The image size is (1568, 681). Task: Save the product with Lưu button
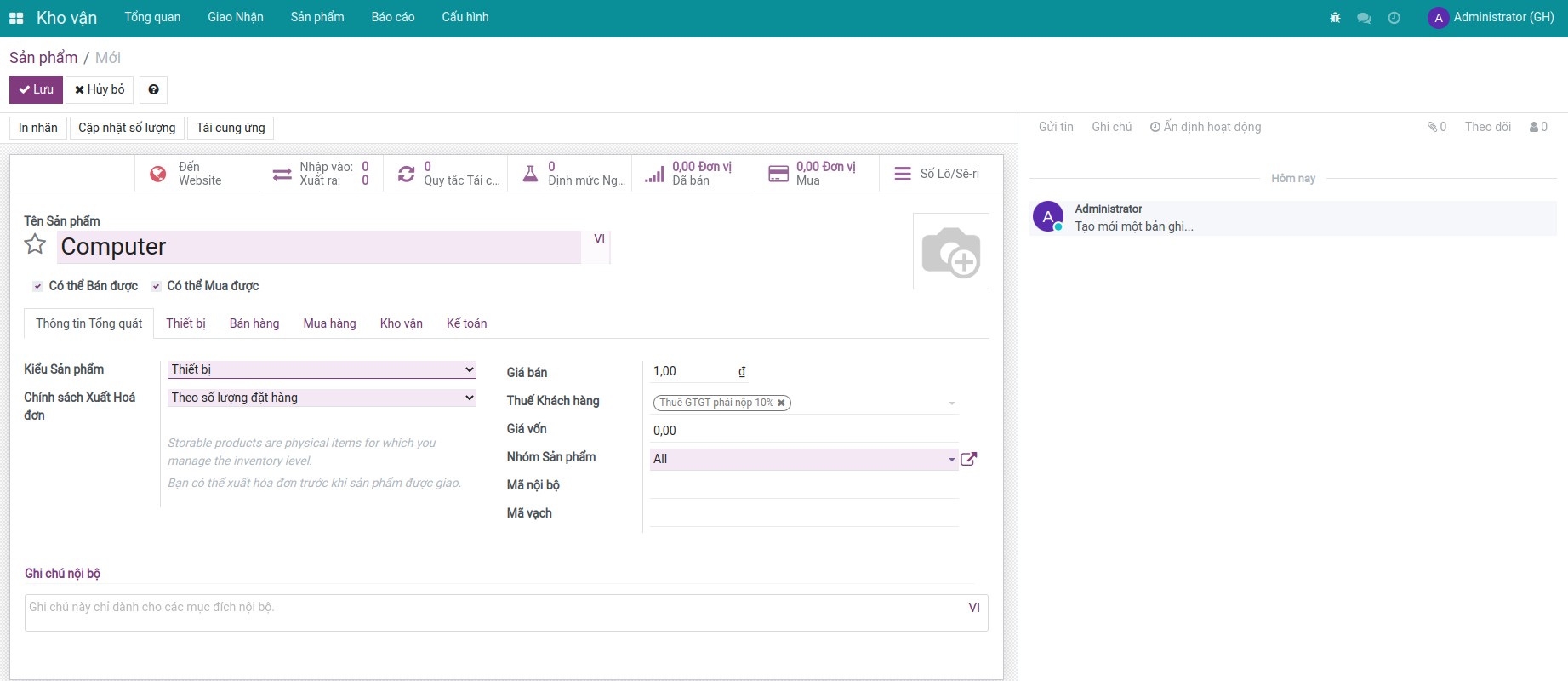point(36,89)
